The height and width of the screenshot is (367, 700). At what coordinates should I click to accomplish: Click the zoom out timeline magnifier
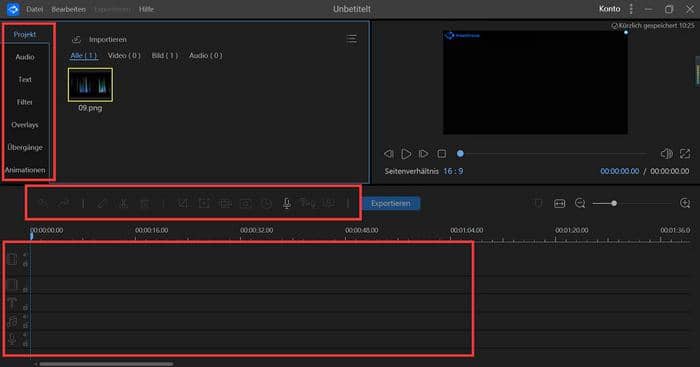[x=580, y=204]
